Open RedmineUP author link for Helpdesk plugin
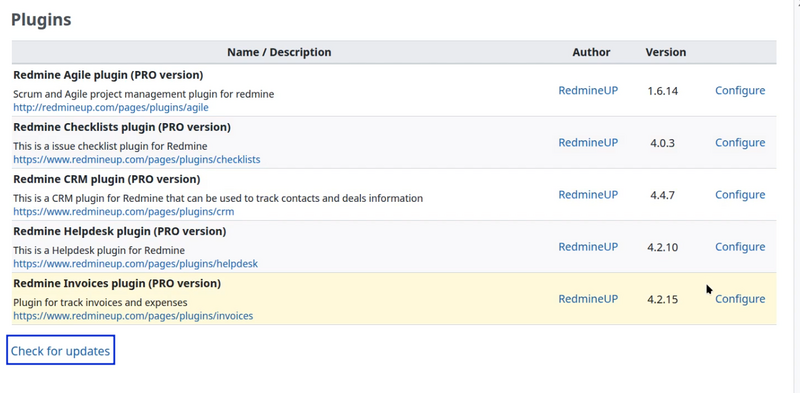The image size is (800, 393). tap(588, 247)
